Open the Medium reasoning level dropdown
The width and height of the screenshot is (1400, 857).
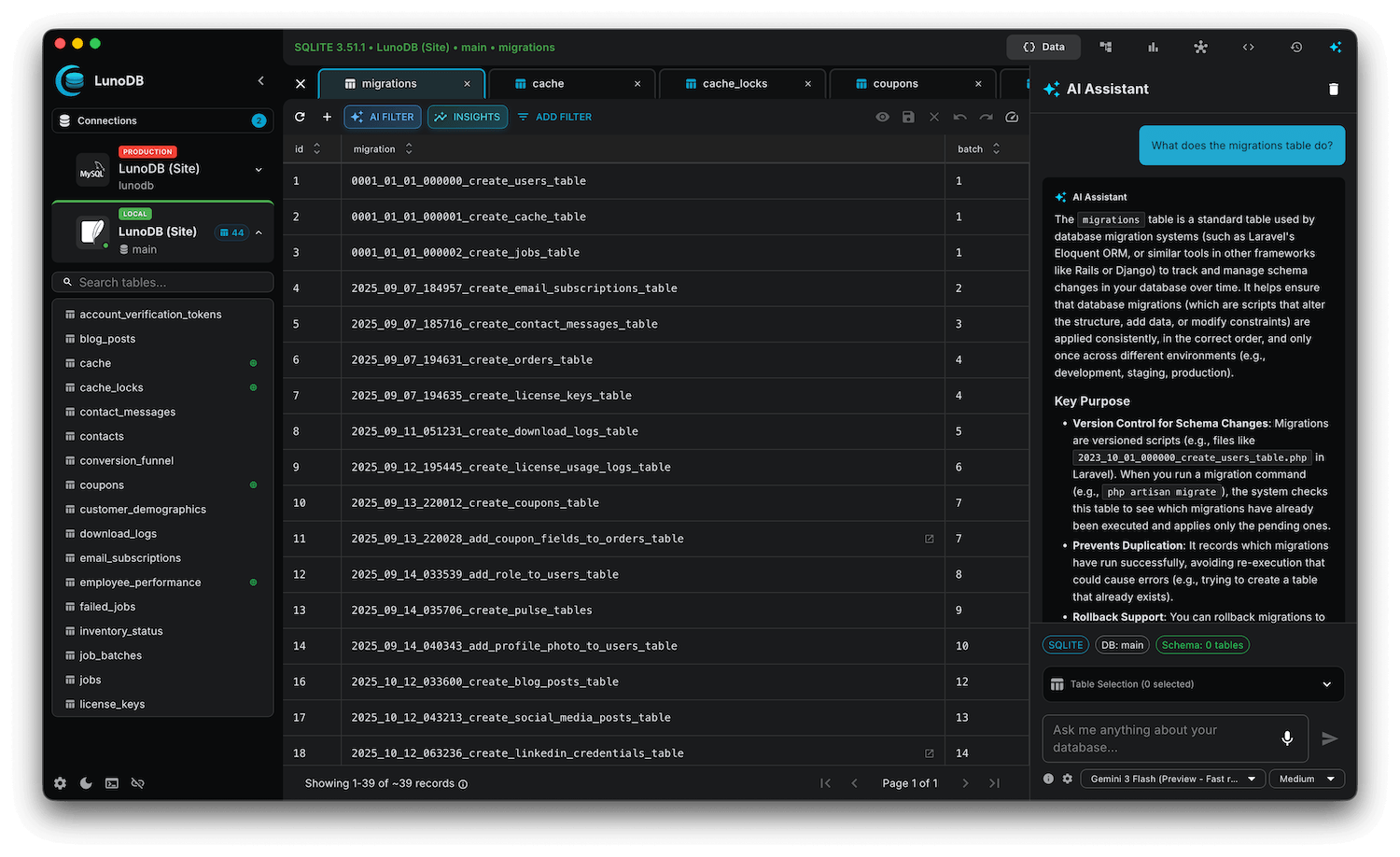tap(1307, 779)
